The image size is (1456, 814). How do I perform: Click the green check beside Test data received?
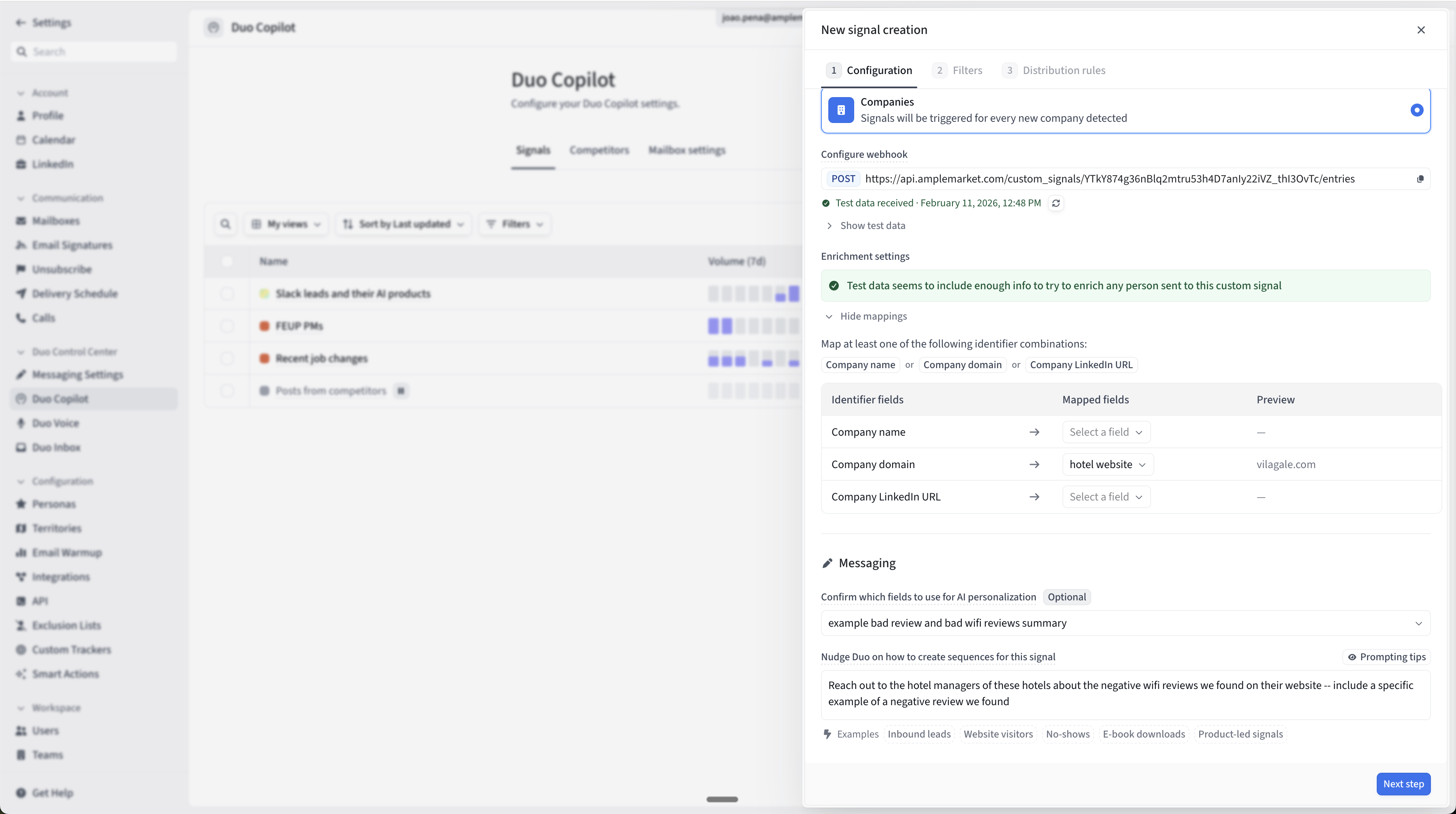(x=826, y=203)
